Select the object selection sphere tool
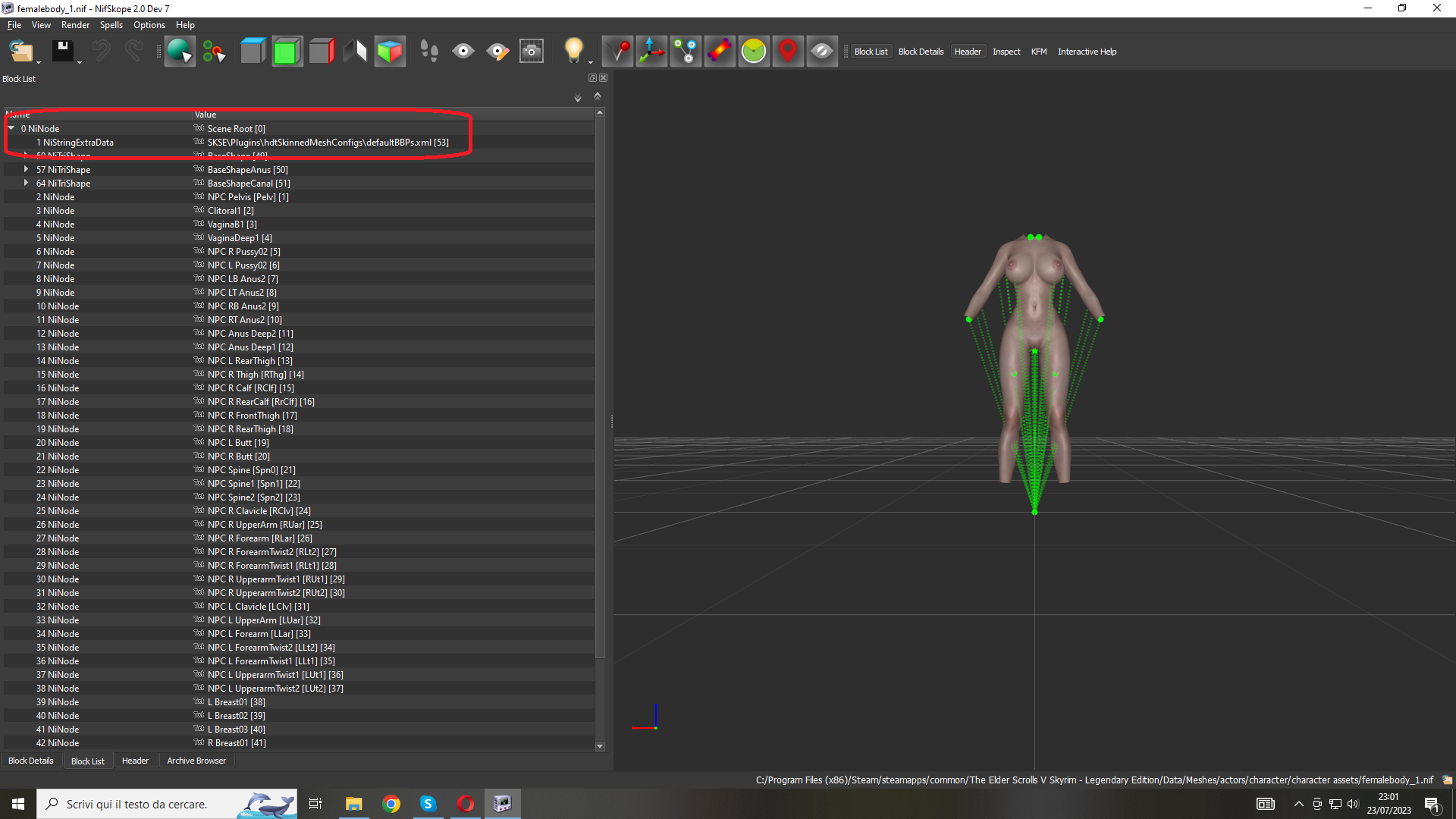This screenshot has width=1456, height=819. point(180,52)
